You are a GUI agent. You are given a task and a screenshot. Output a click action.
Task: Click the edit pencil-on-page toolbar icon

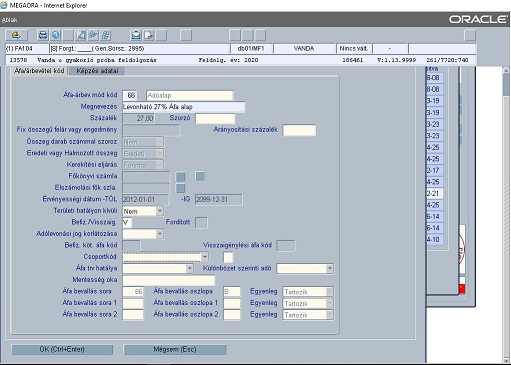[81, 35]
